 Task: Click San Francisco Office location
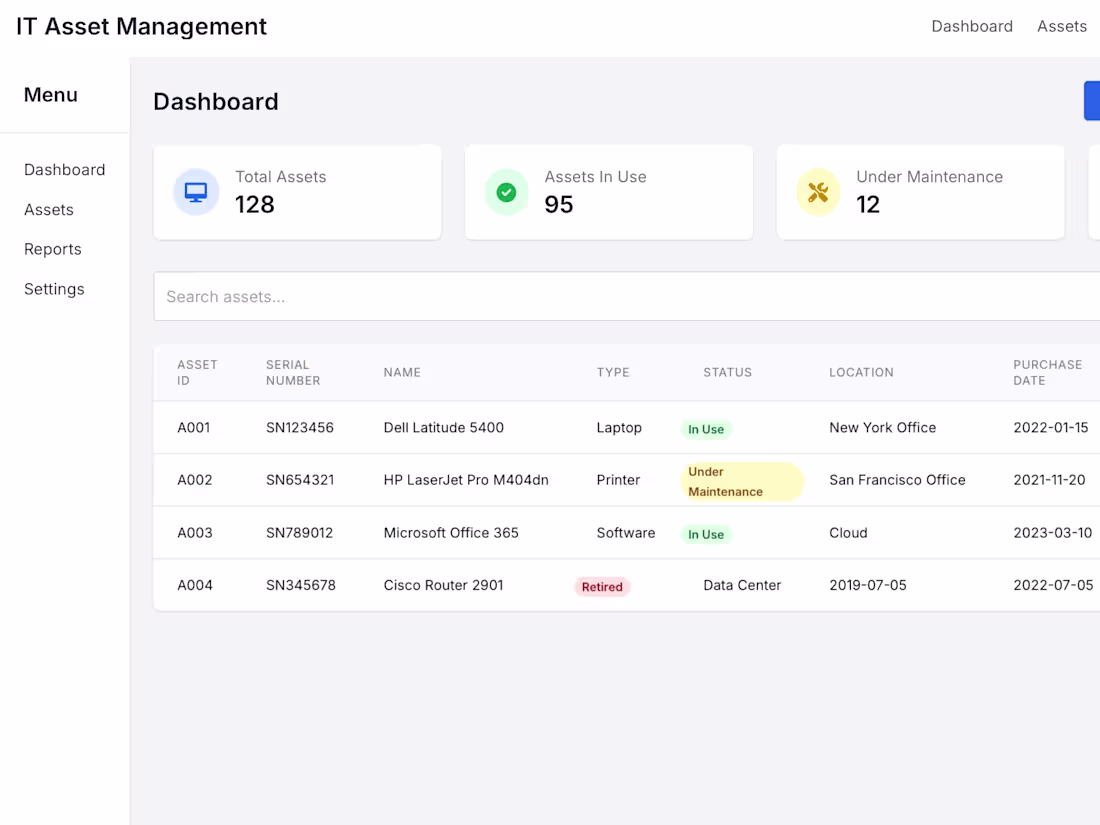tap(897, 481)
